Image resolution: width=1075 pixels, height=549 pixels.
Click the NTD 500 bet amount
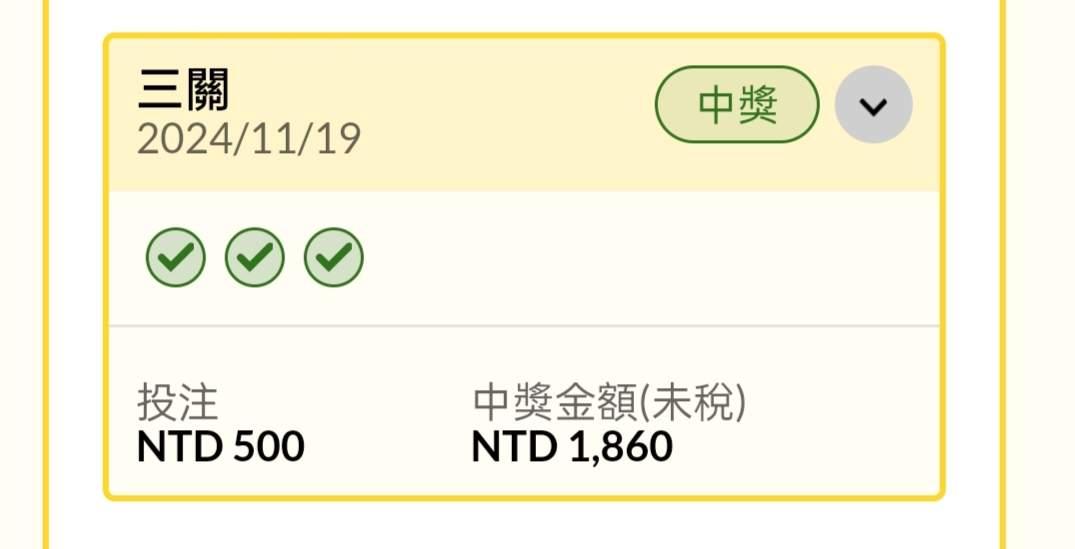[220, 446]
